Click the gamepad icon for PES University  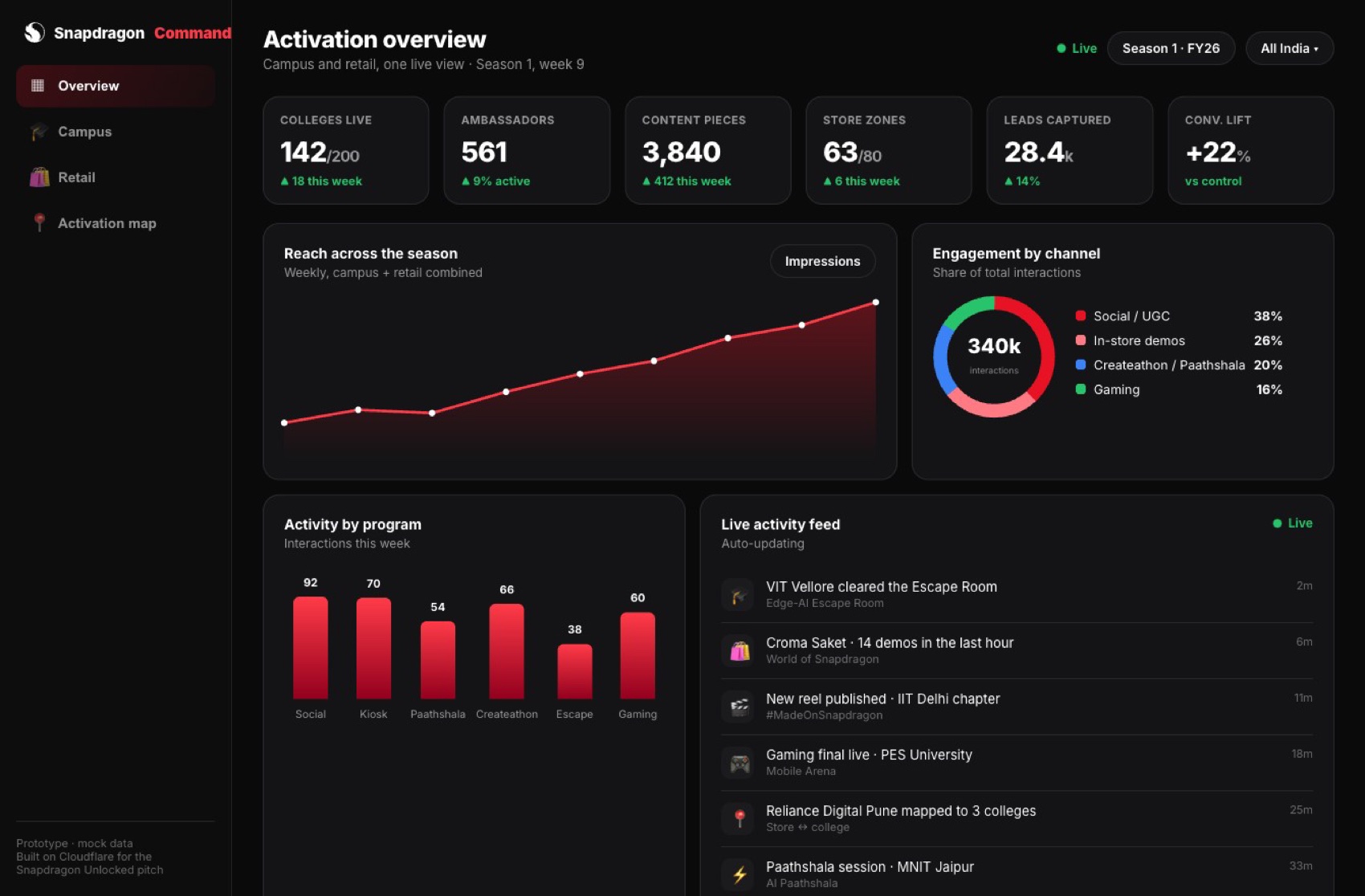pos(738,763)
